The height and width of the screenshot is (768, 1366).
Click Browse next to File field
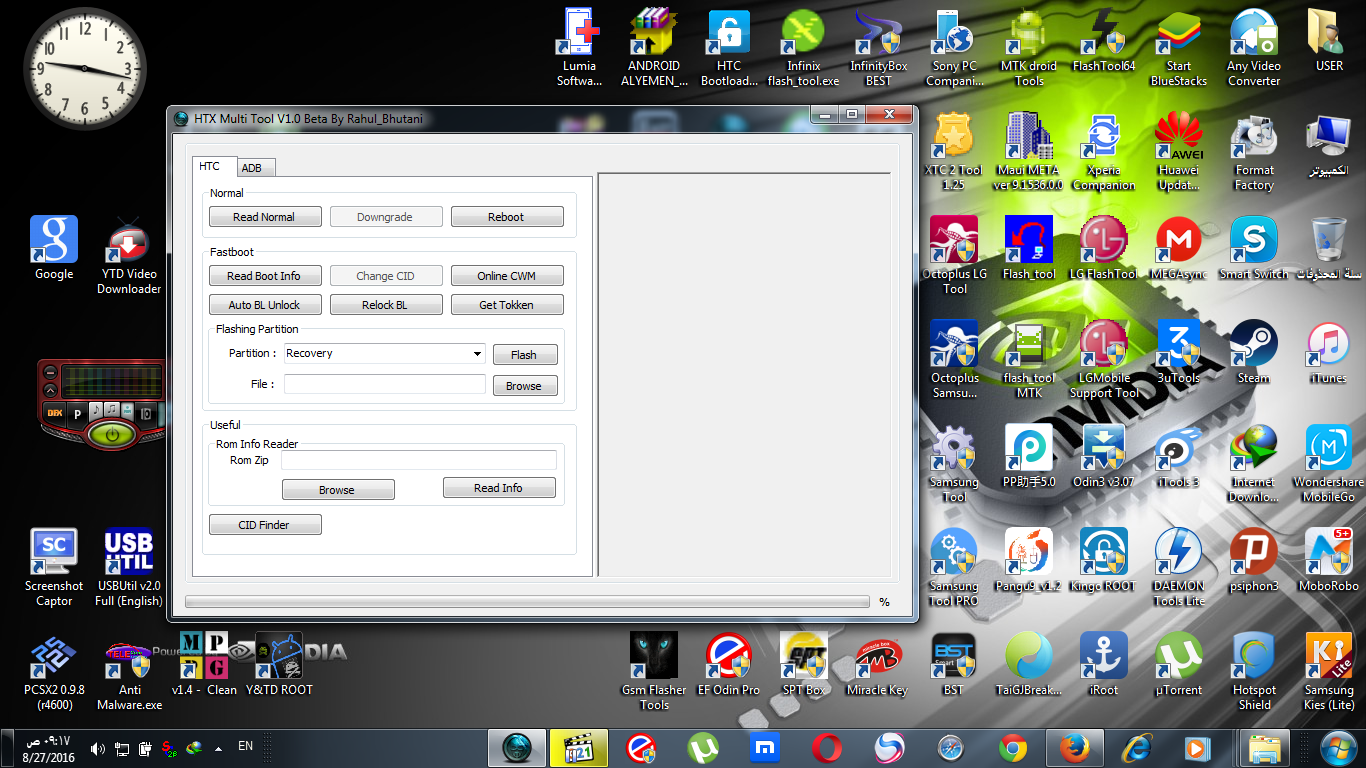[525, 386]
